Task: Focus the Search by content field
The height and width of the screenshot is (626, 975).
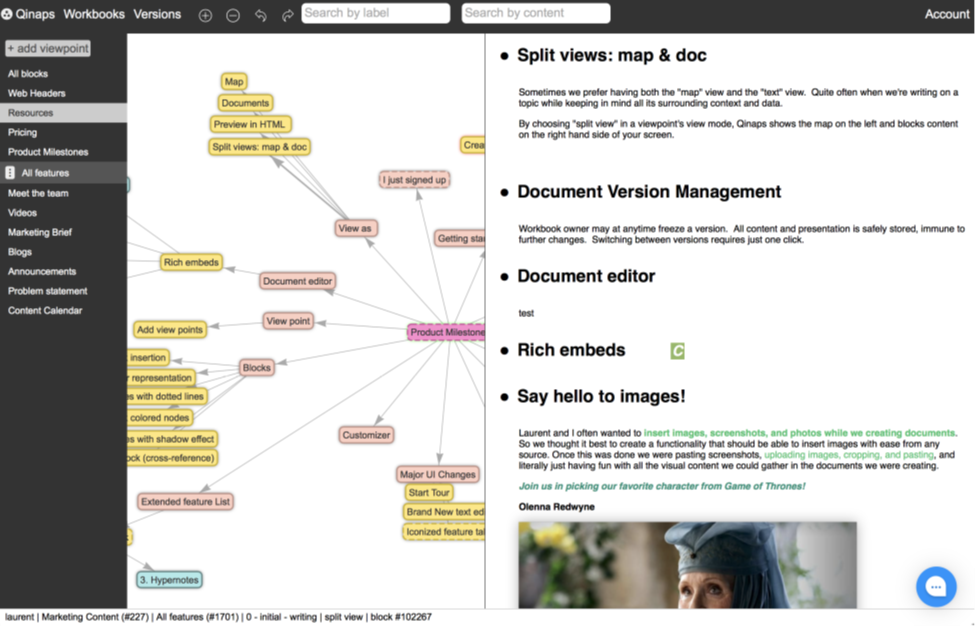Action: [x=536, y=13]
